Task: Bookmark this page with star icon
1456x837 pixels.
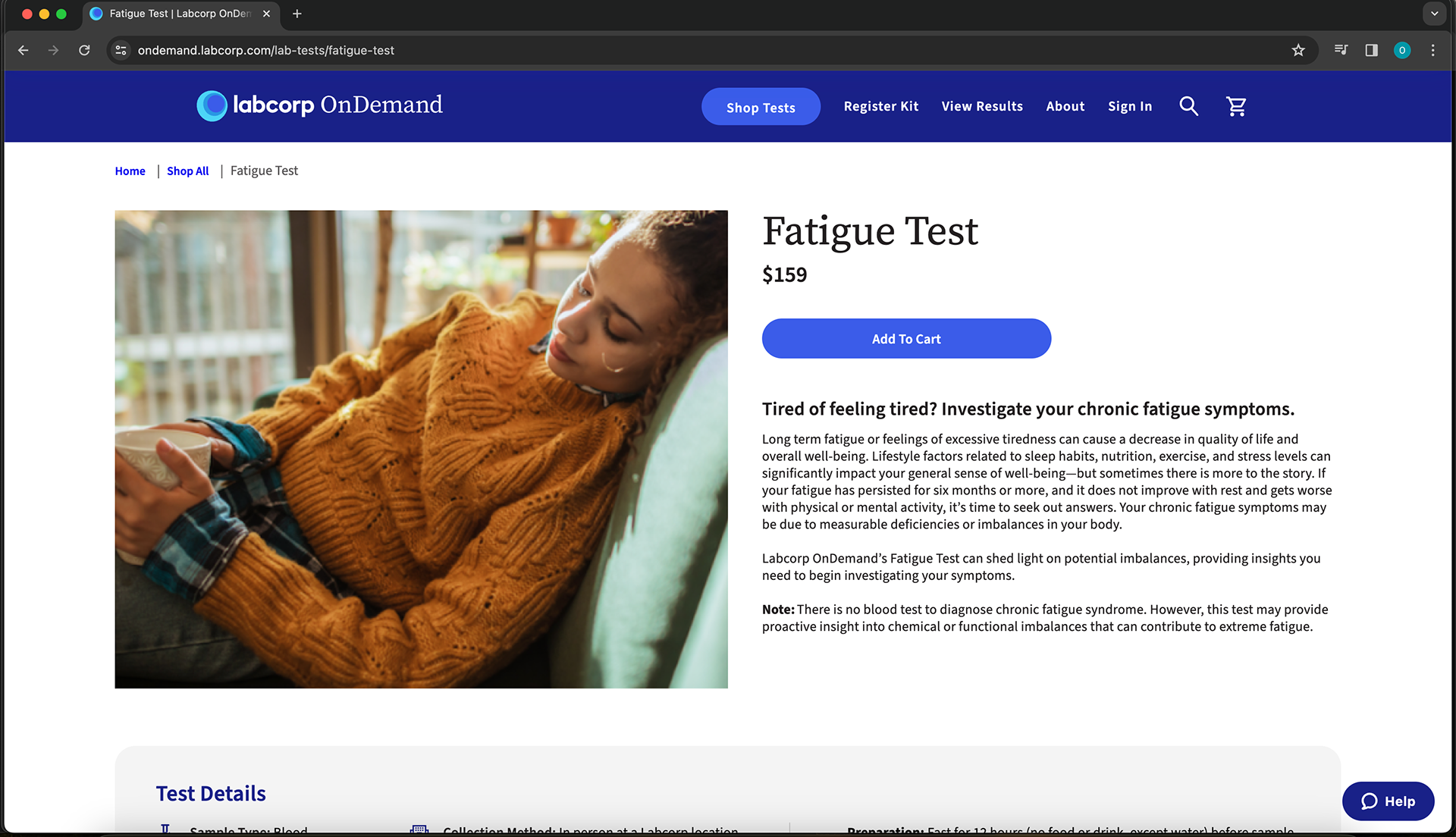Action: pos(1298,50)
